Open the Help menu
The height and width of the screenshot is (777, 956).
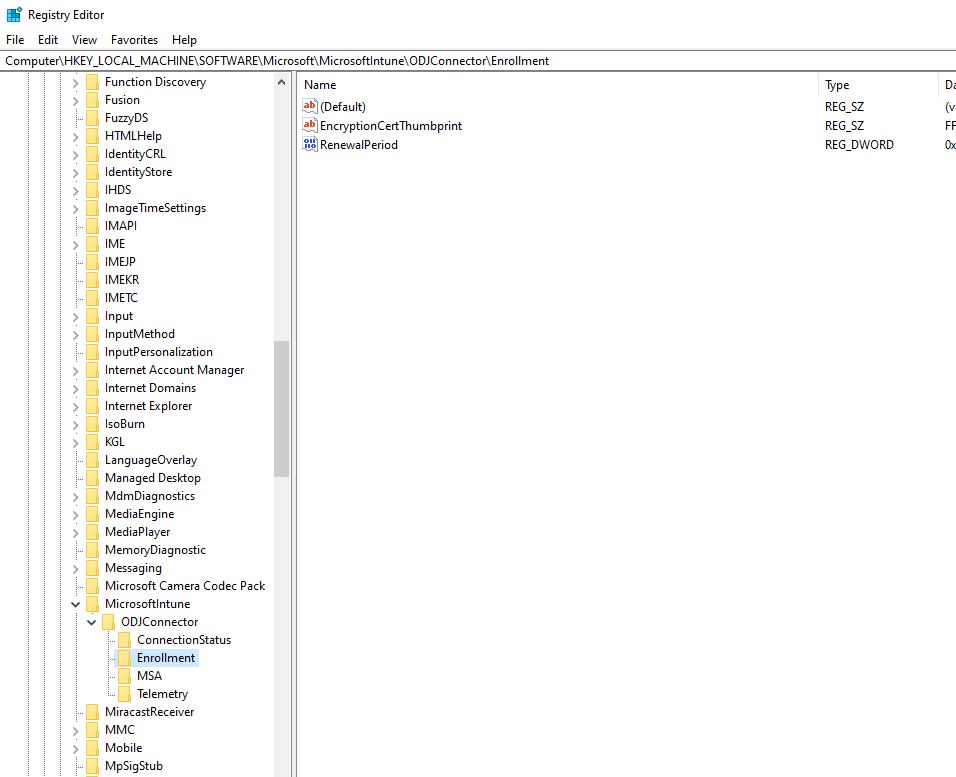click(184, 40)
